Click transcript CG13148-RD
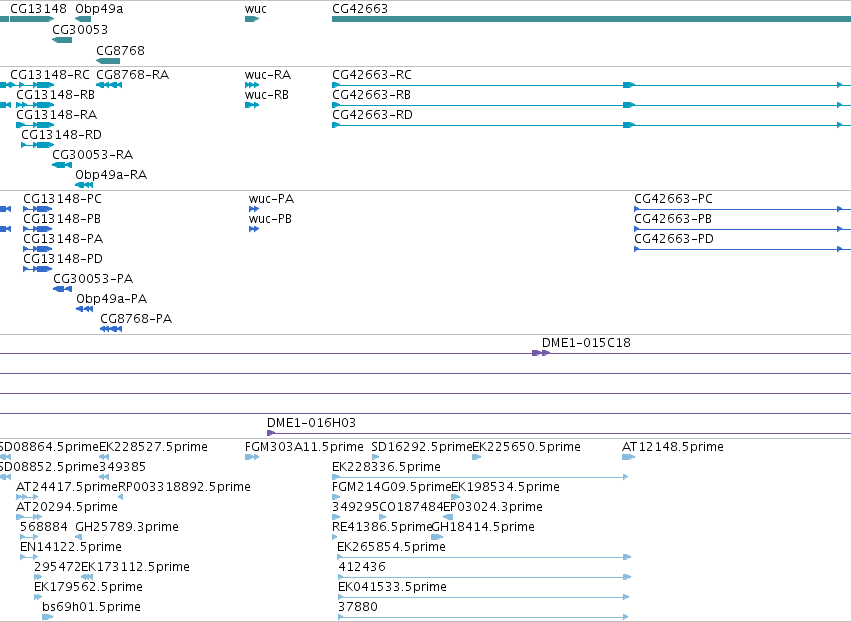This screenshot has width=851, height=622. coord(61,135)
